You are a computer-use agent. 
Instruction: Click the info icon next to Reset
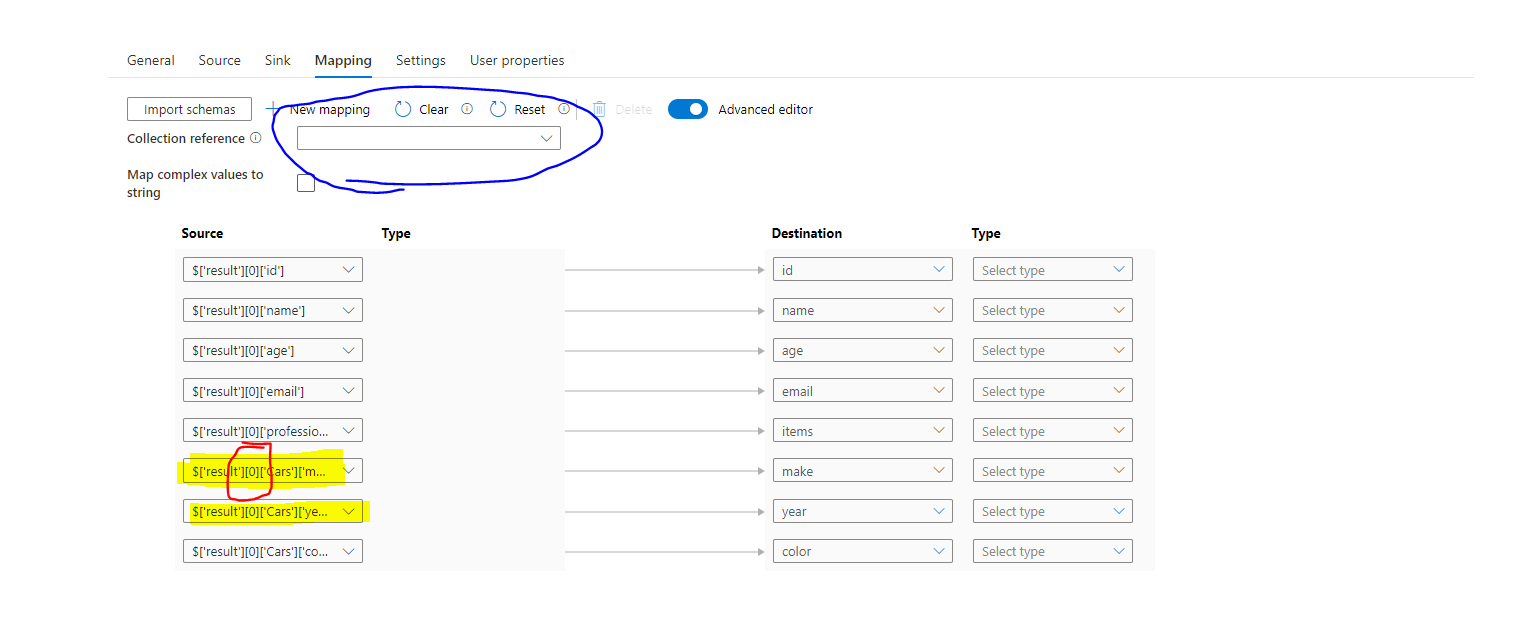[x=564, y=109]
